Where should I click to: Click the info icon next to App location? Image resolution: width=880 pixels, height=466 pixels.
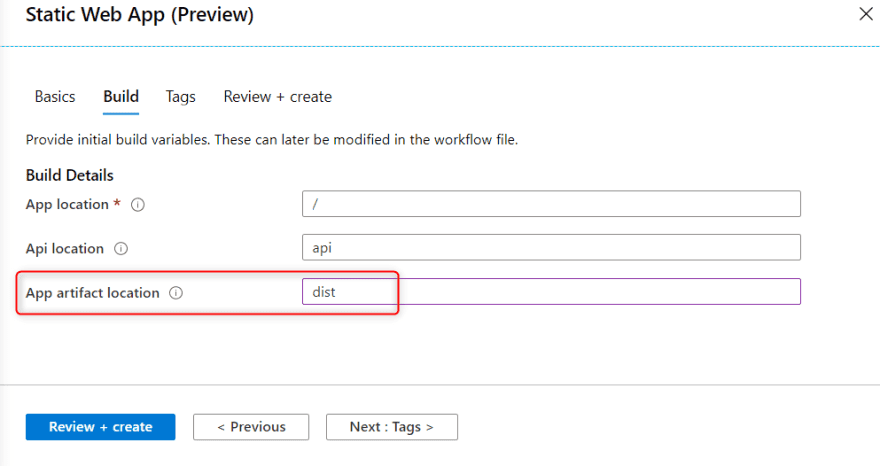[x=138, y=204]
